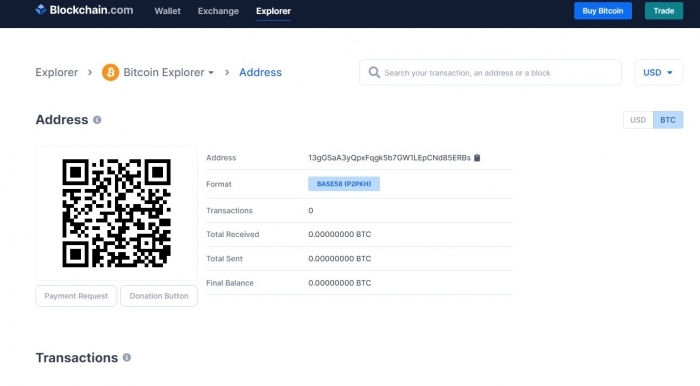The height and width of the screenshot is (386, 700).
Task: Click the Total Received label
Action: [233, 234]
